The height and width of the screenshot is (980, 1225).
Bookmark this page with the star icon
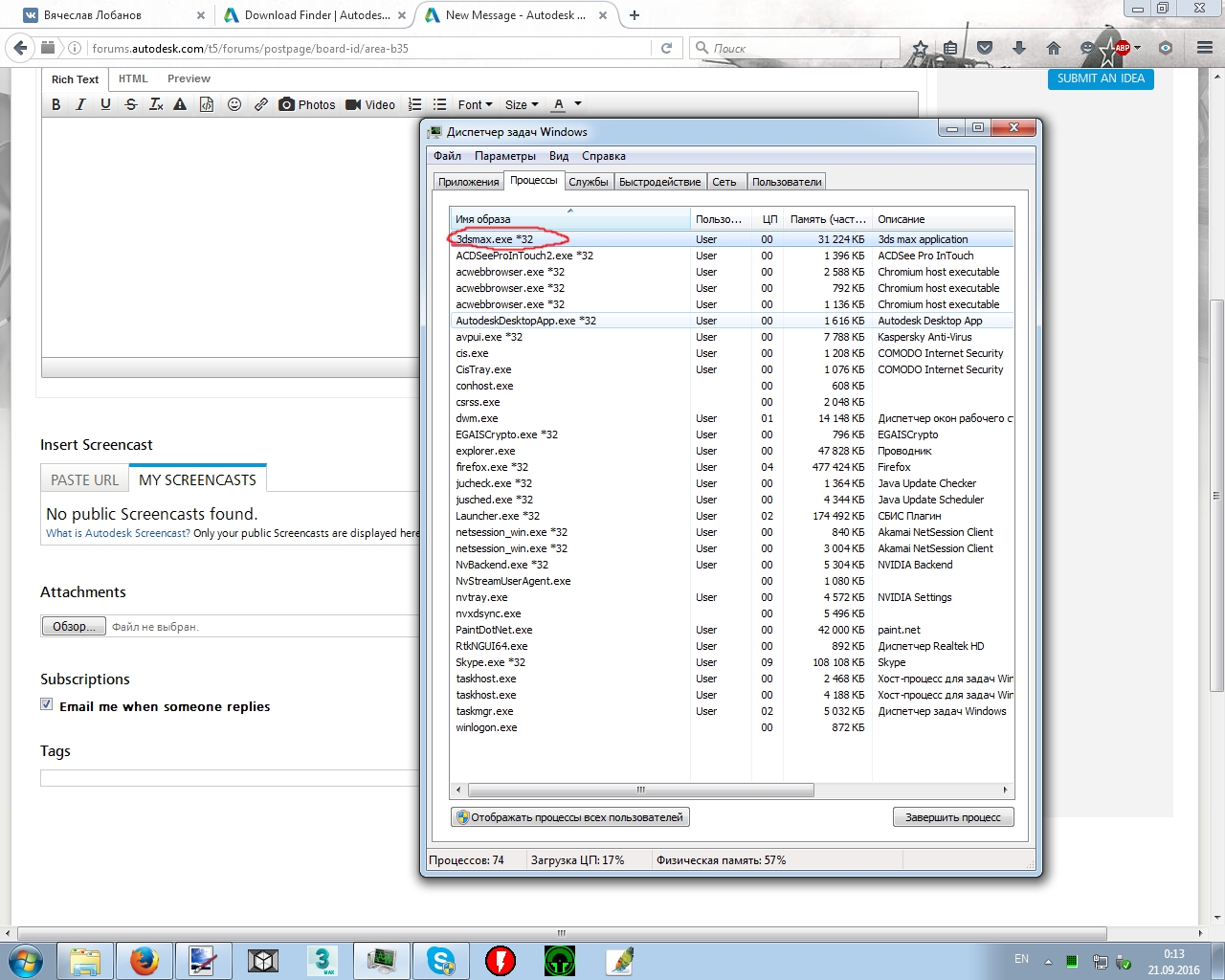(x=921, y=48)
